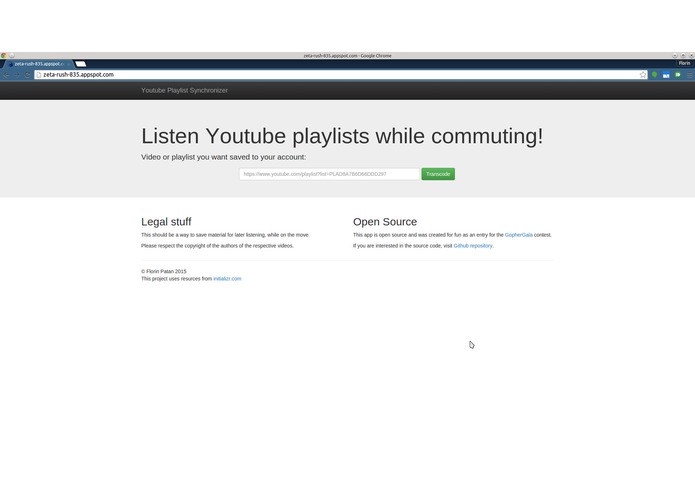Select the zeta-rush-835.appspot.com tab

click(39, 64)
